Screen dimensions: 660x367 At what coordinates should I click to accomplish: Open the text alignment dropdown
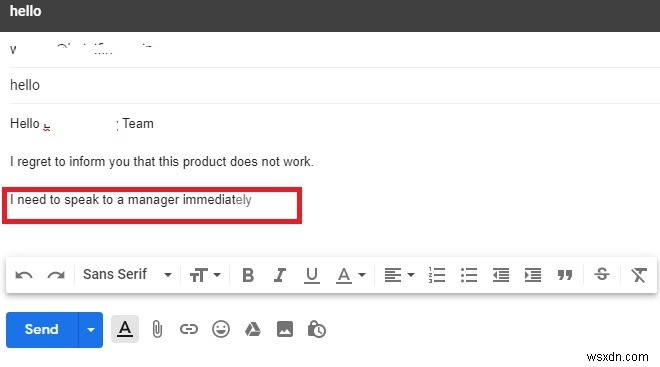399,275
